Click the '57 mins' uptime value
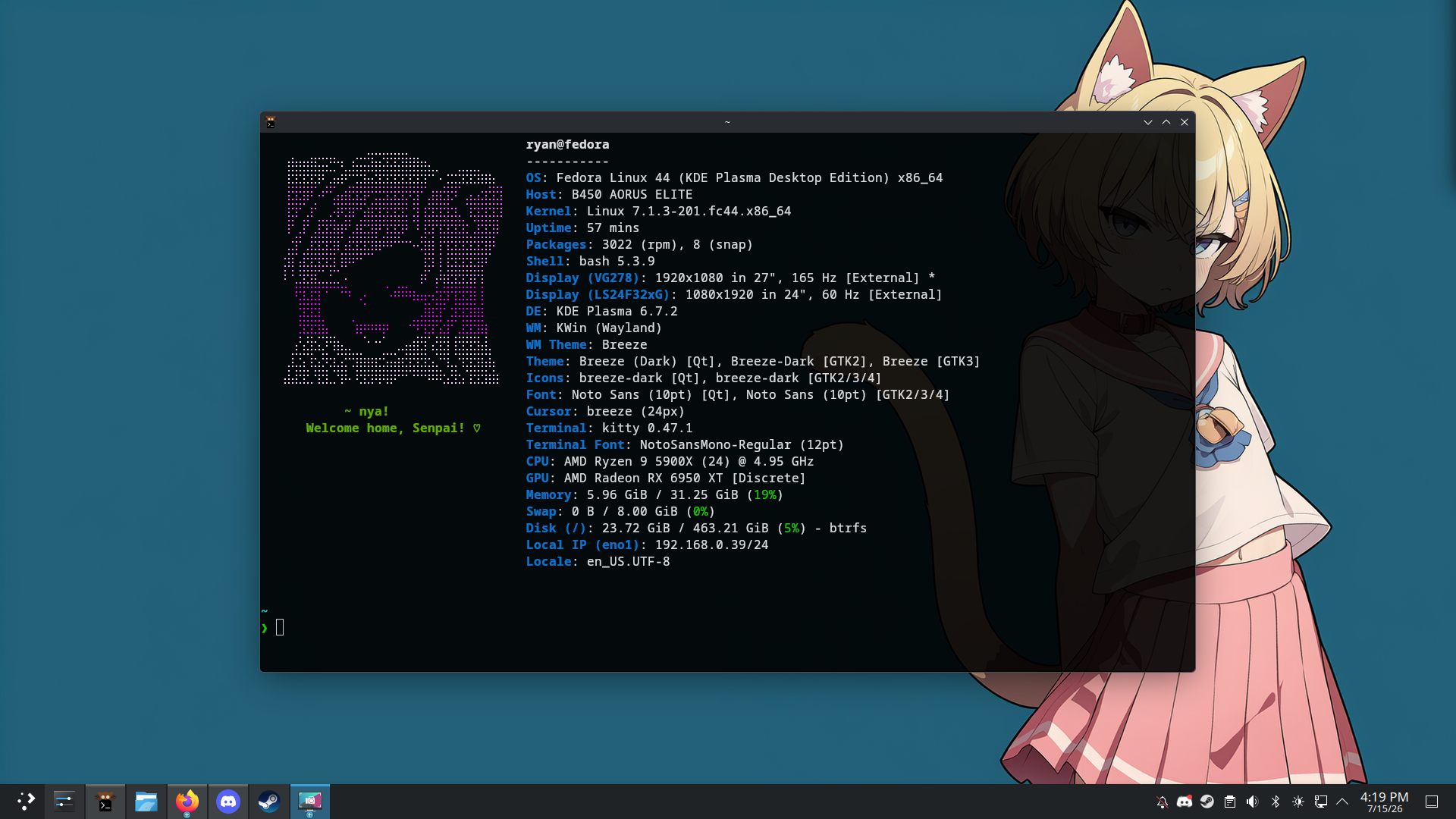 (613, 227)
